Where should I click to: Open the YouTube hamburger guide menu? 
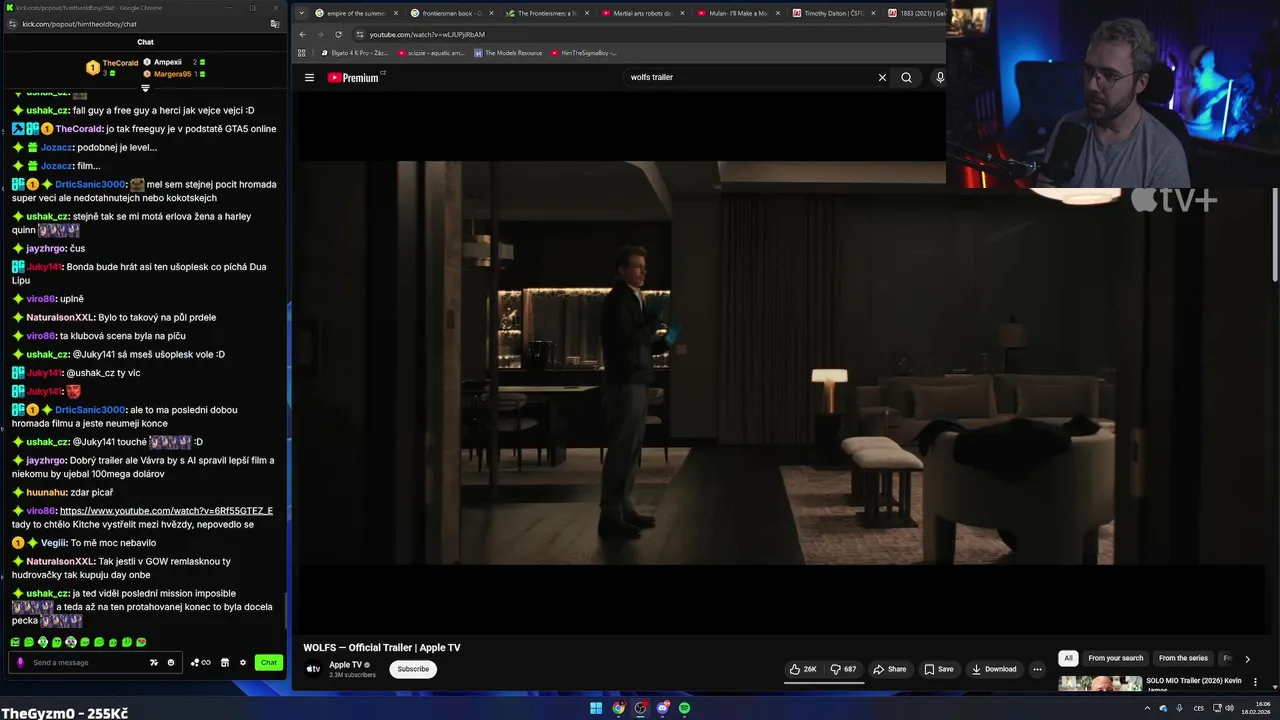tap(309, 77)
